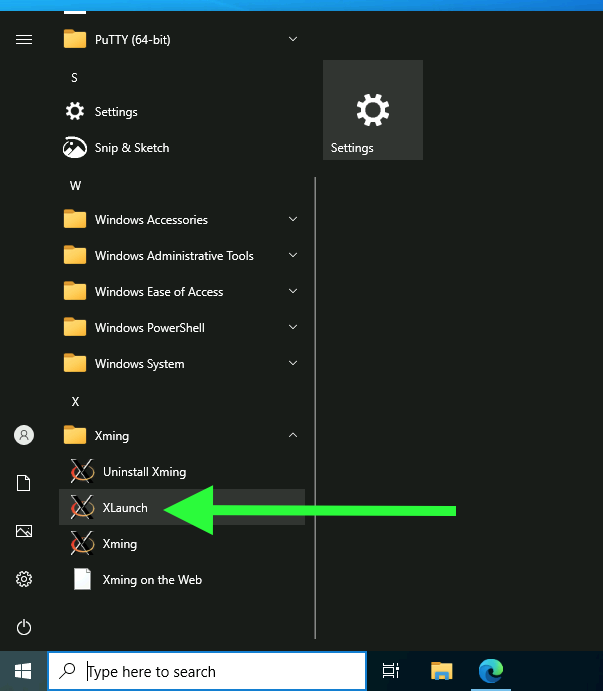Select the Windows Ease of Access label
The width and height of the screenshot is (603, 691).
coord(159,292)
